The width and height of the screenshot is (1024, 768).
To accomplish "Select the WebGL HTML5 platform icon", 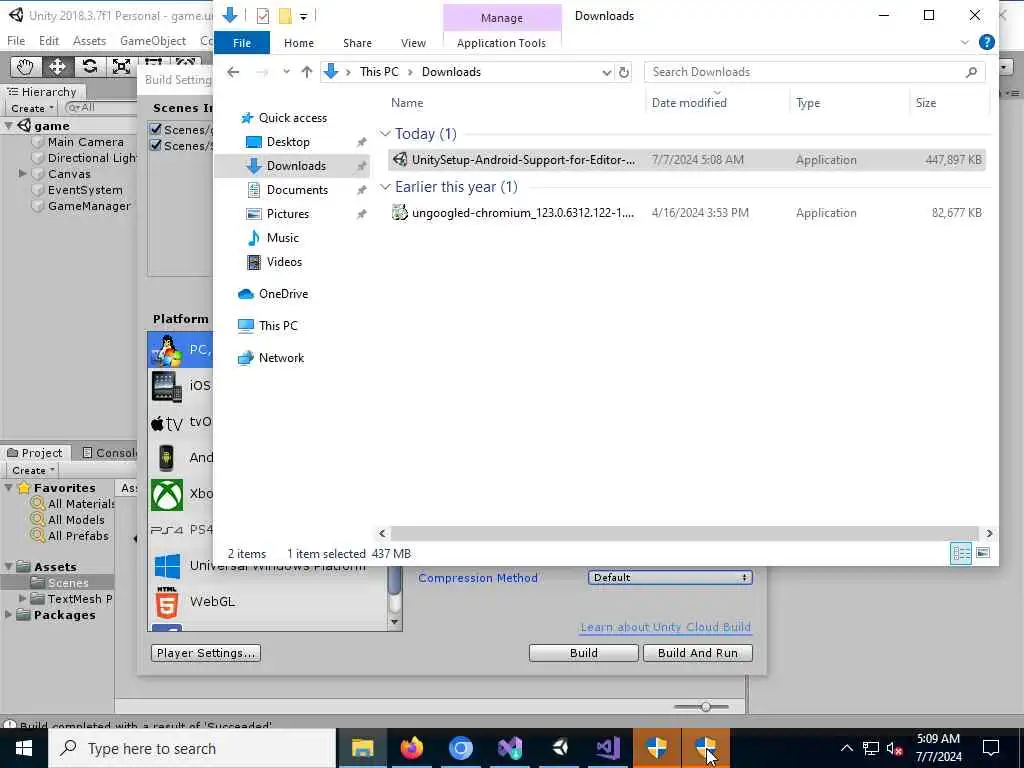I will tap(167, 602).
